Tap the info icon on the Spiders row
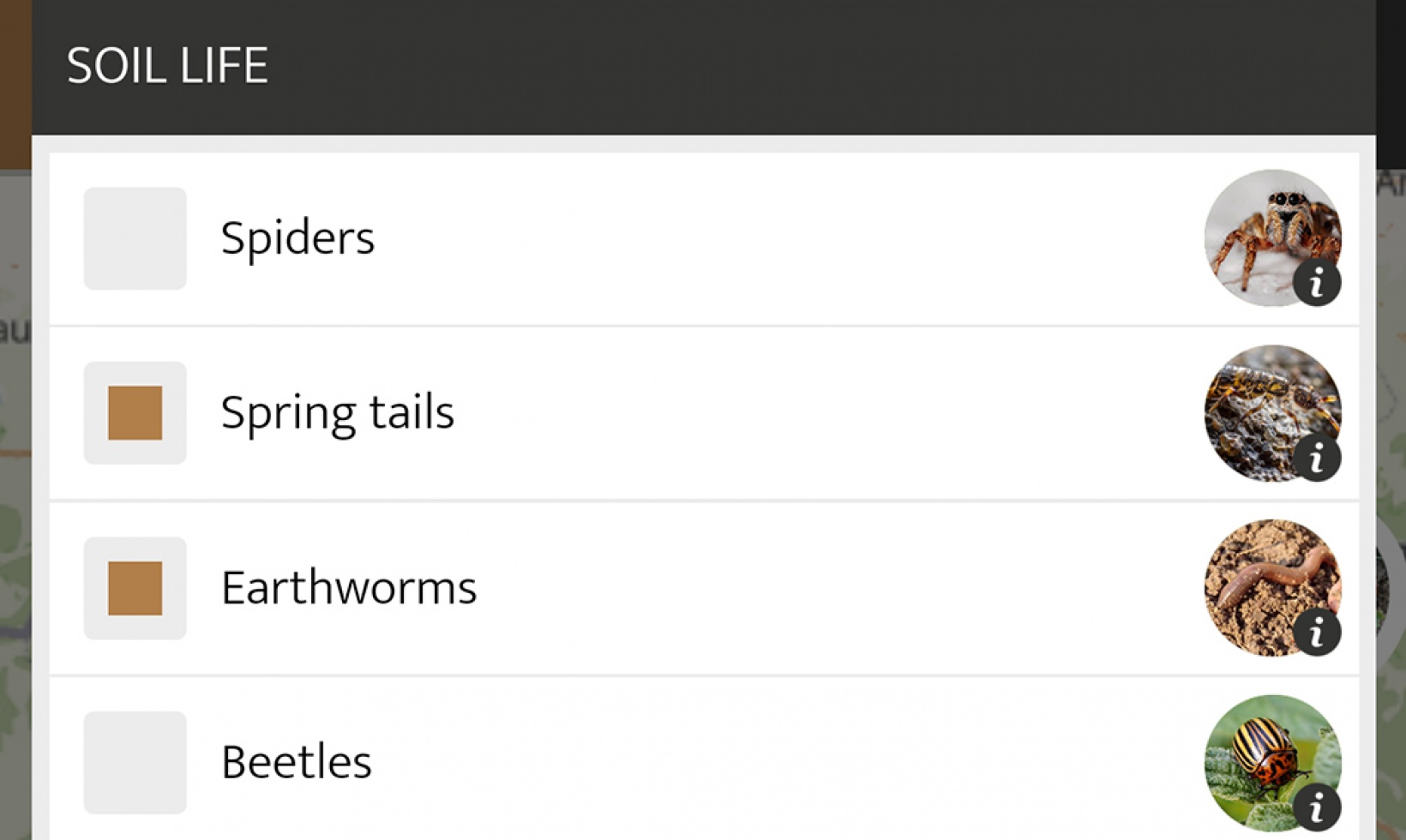The width and height of the screenshot is (1406, 840). point(1318,283)
